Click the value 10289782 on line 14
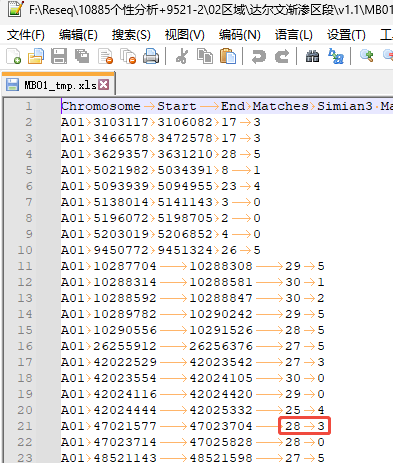 pos(125,314)
